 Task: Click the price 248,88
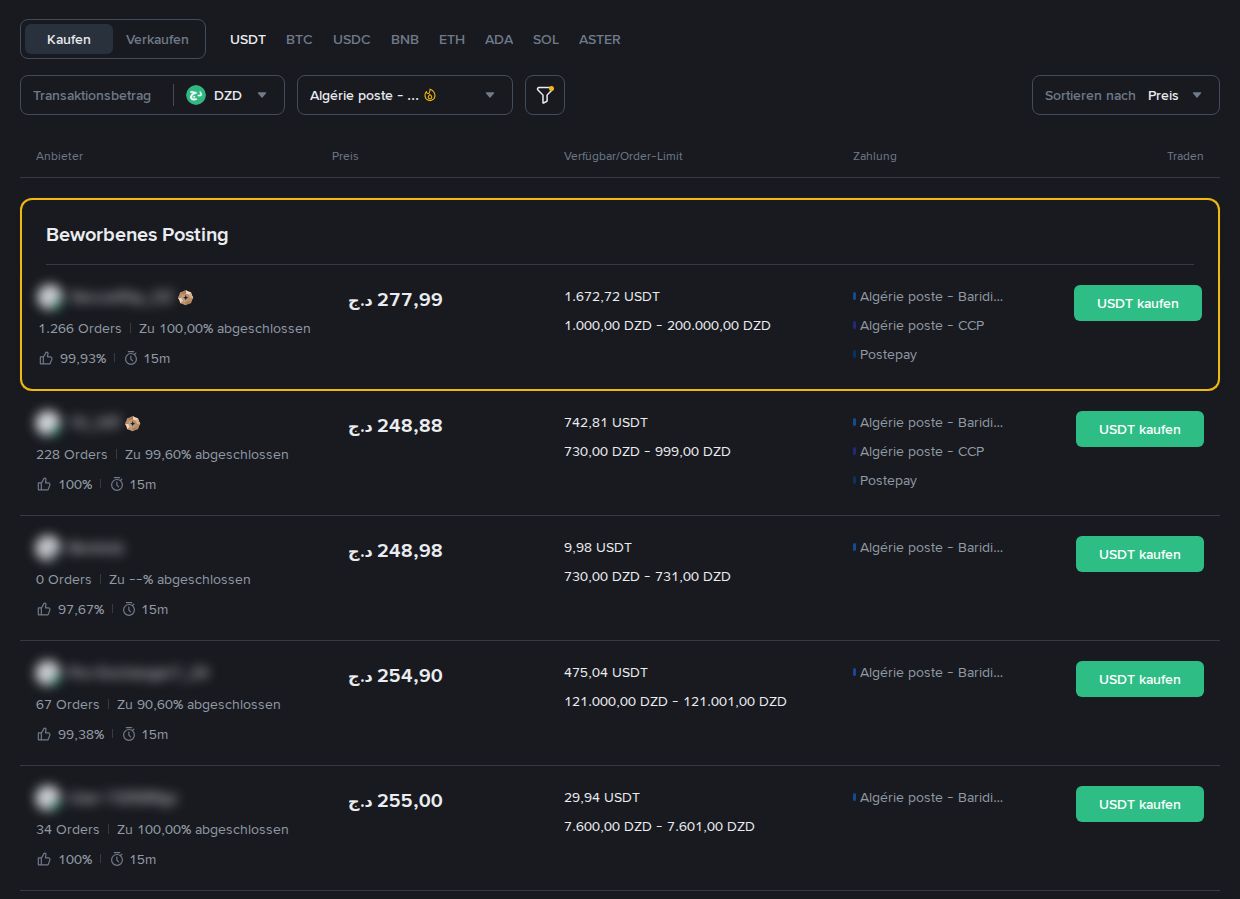pyautogui.click(x=395, y=426)
